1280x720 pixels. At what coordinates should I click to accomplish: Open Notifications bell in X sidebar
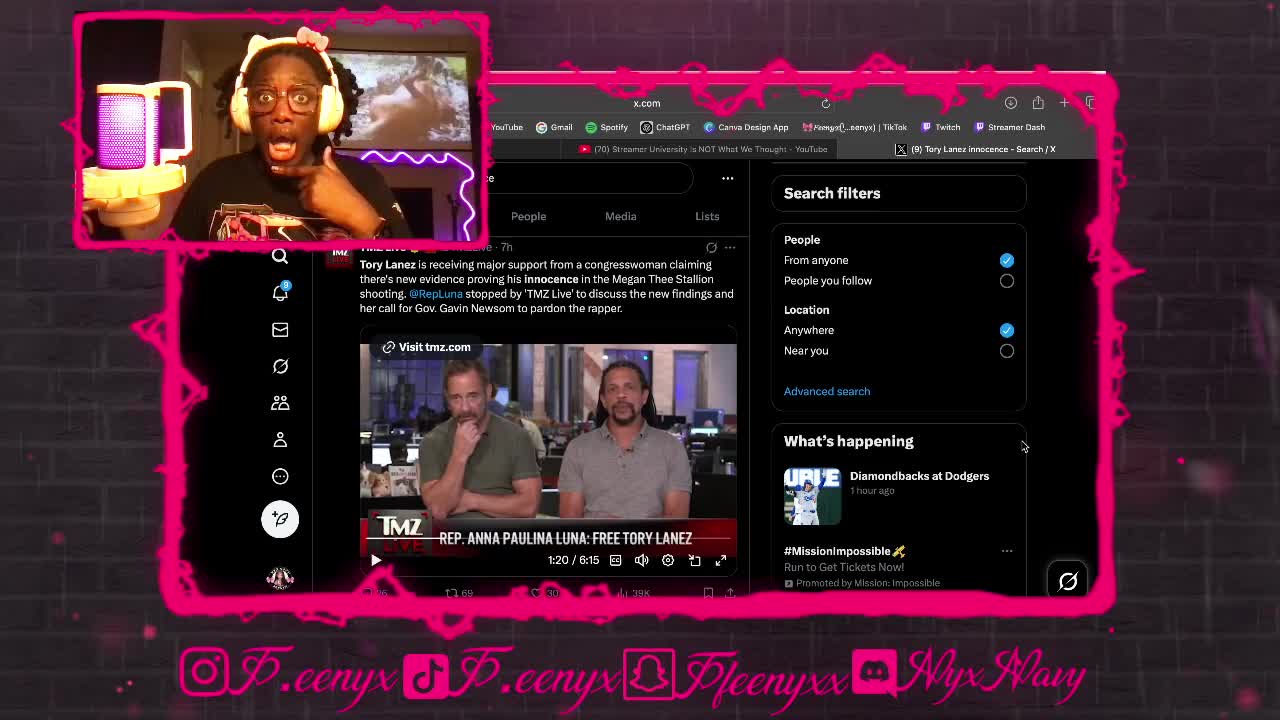click(x=280, y=292)
